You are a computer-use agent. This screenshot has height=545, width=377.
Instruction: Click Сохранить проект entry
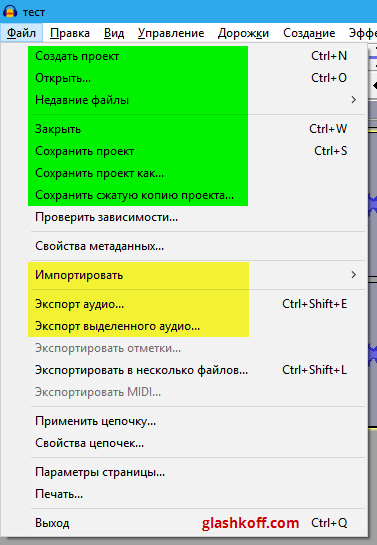184,151
